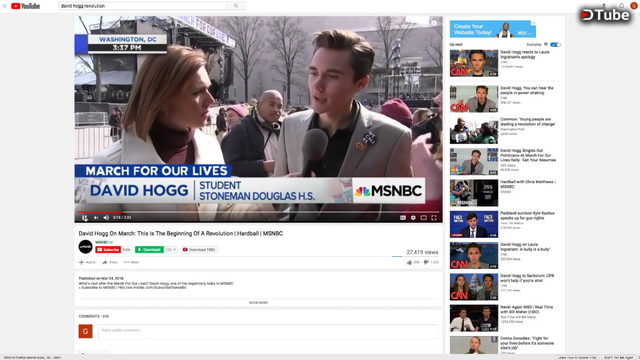The image size is (640, 360).
Task: Open Emma Gonzalez 'Fight for your lives' title
Action: (527, 343)
